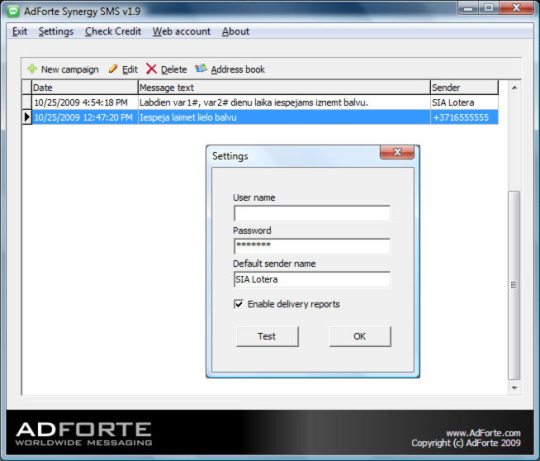540x461 pixels.
Task: Maximize the AdForte Synergy SMS window
Action: click(488, 8)
